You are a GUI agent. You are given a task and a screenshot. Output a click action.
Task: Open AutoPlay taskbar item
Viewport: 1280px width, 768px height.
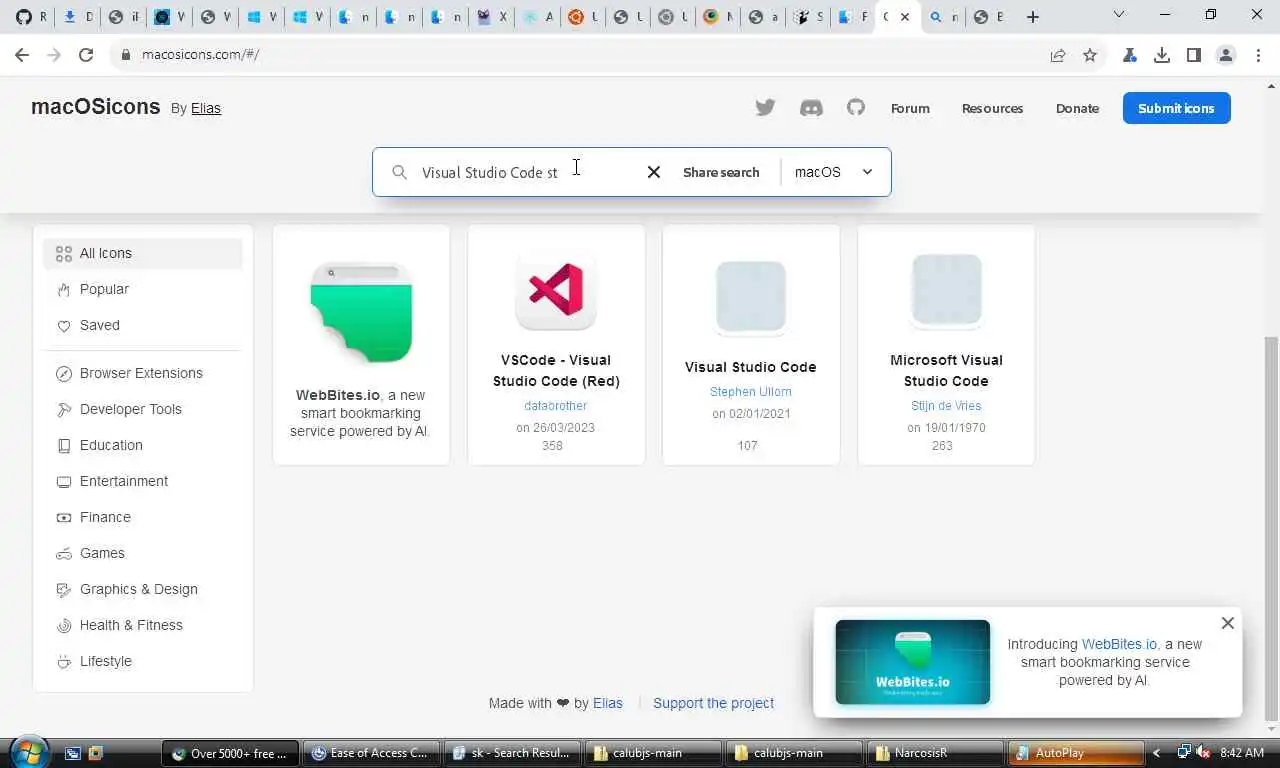pos(1075,753)
